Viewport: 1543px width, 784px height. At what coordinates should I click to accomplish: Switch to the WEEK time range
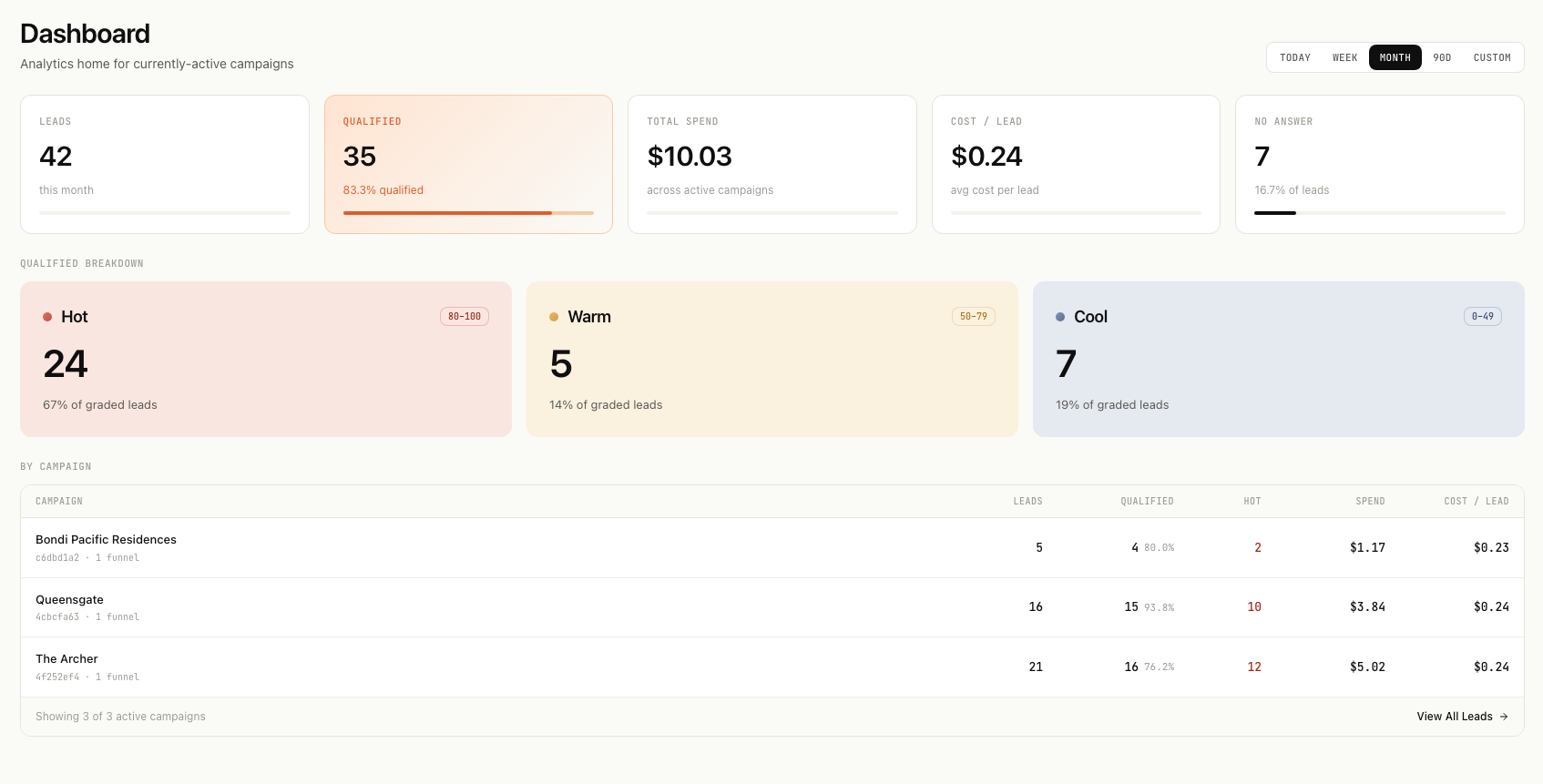[1344, 57]
